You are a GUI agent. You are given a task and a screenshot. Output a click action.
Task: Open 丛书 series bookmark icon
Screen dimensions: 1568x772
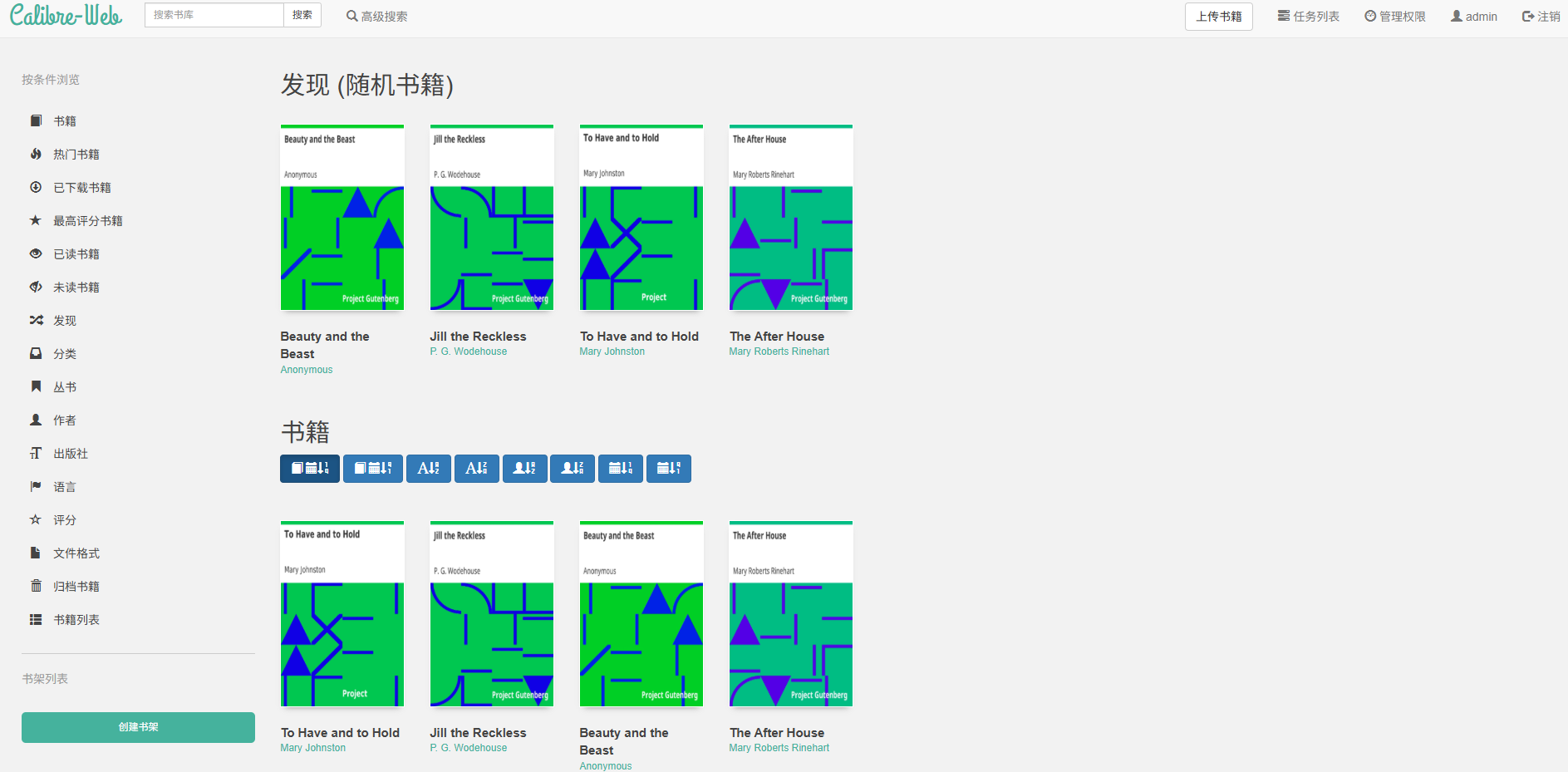click(x=36, y=386)
